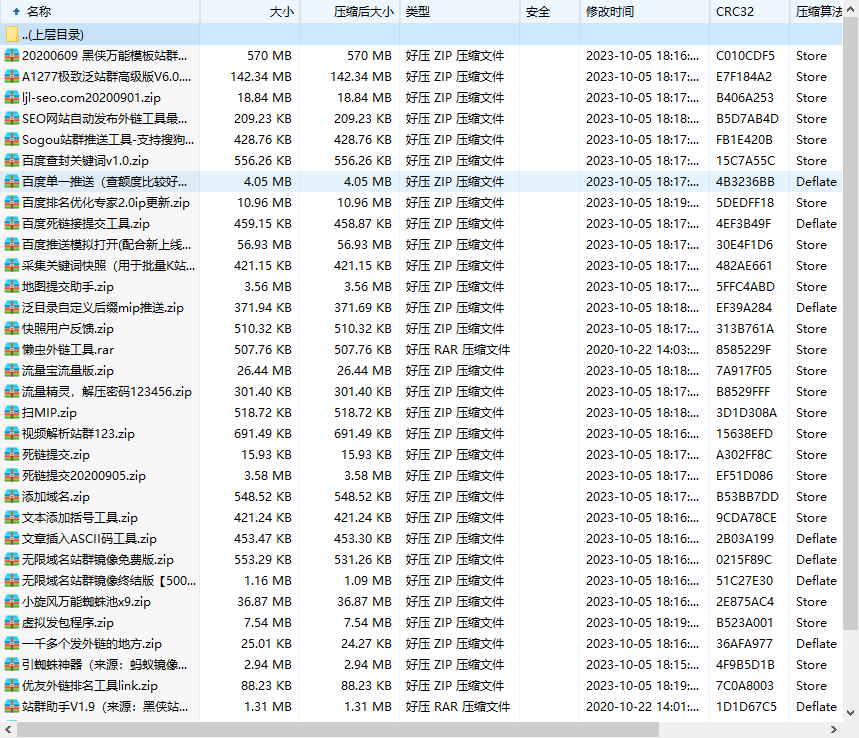Click the ZIP icon of ljl-seo.com20200901.zip

coord(14,98)
